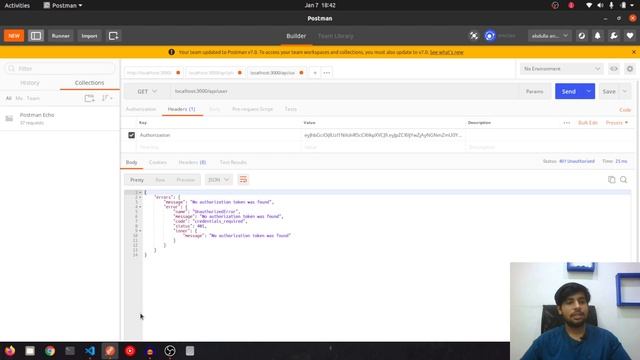Switch to the History tab
The height and width of the screenshot is (360, 640).
coord(30,83)
